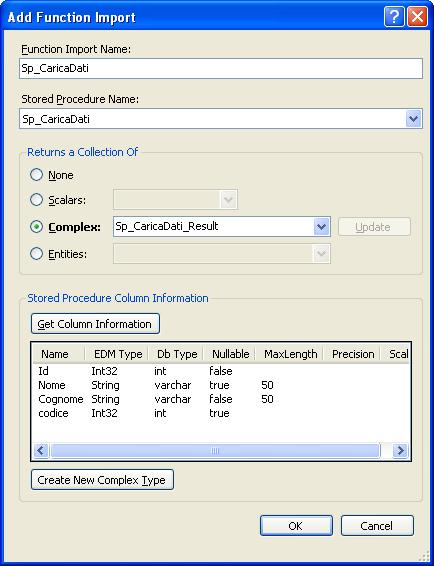Screen dimensions: 434x566
Task: Confirm with the OK button
Action: pos(296,526)
